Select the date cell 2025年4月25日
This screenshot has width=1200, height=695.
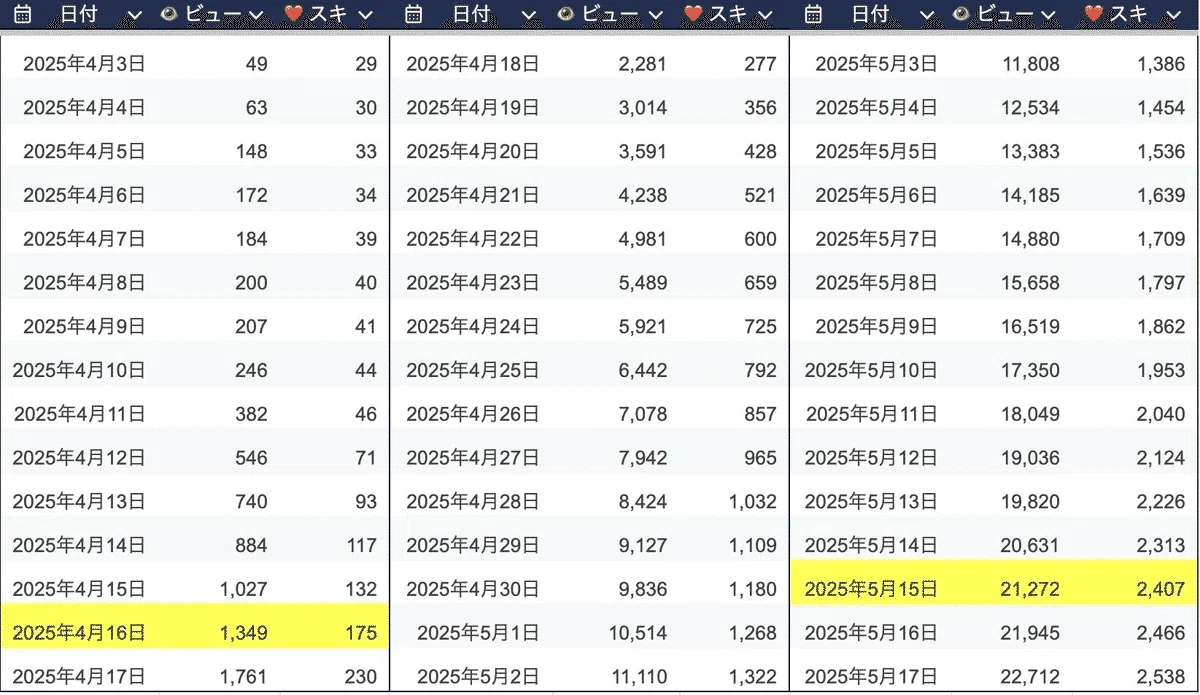[x=473, y=370]
